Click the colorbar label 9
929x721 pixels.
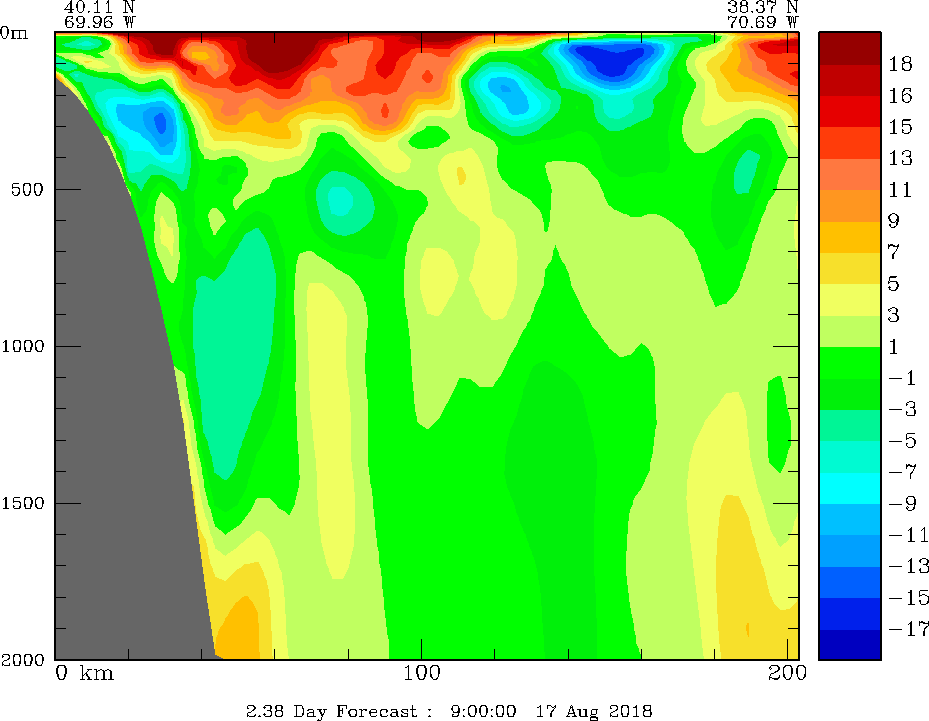(x=894, y=221)
